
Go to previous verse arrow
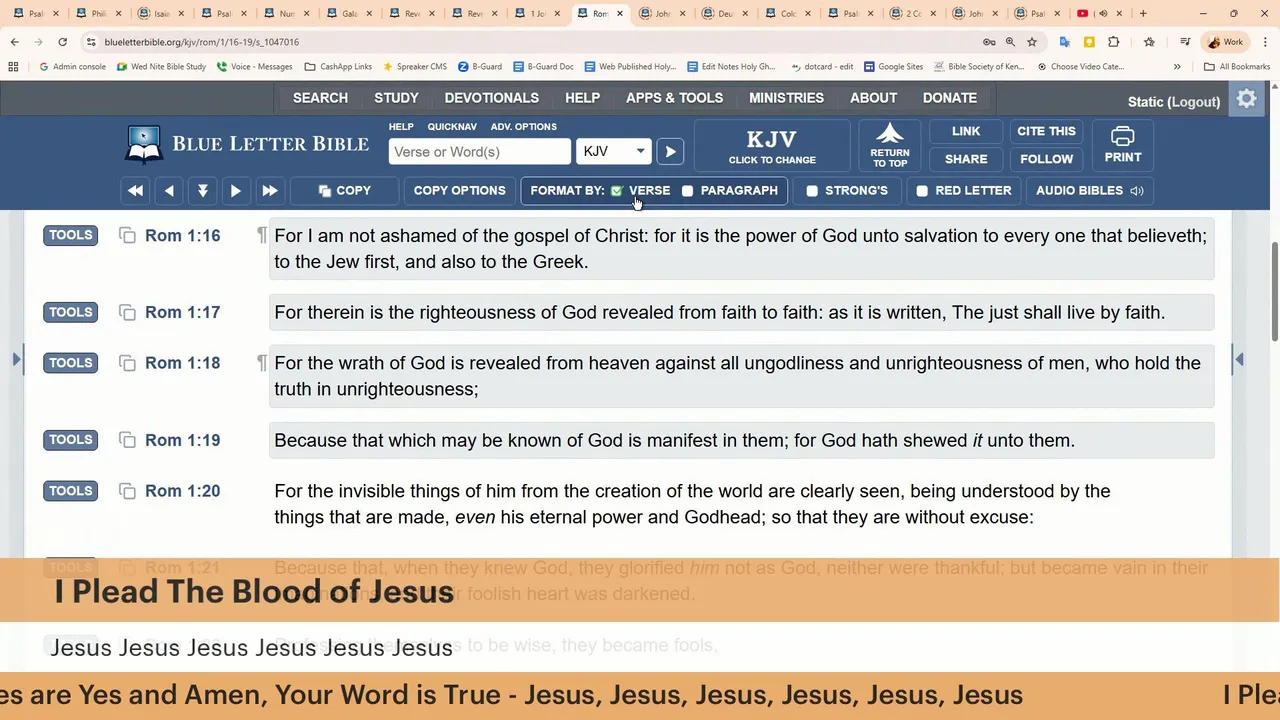169,190
